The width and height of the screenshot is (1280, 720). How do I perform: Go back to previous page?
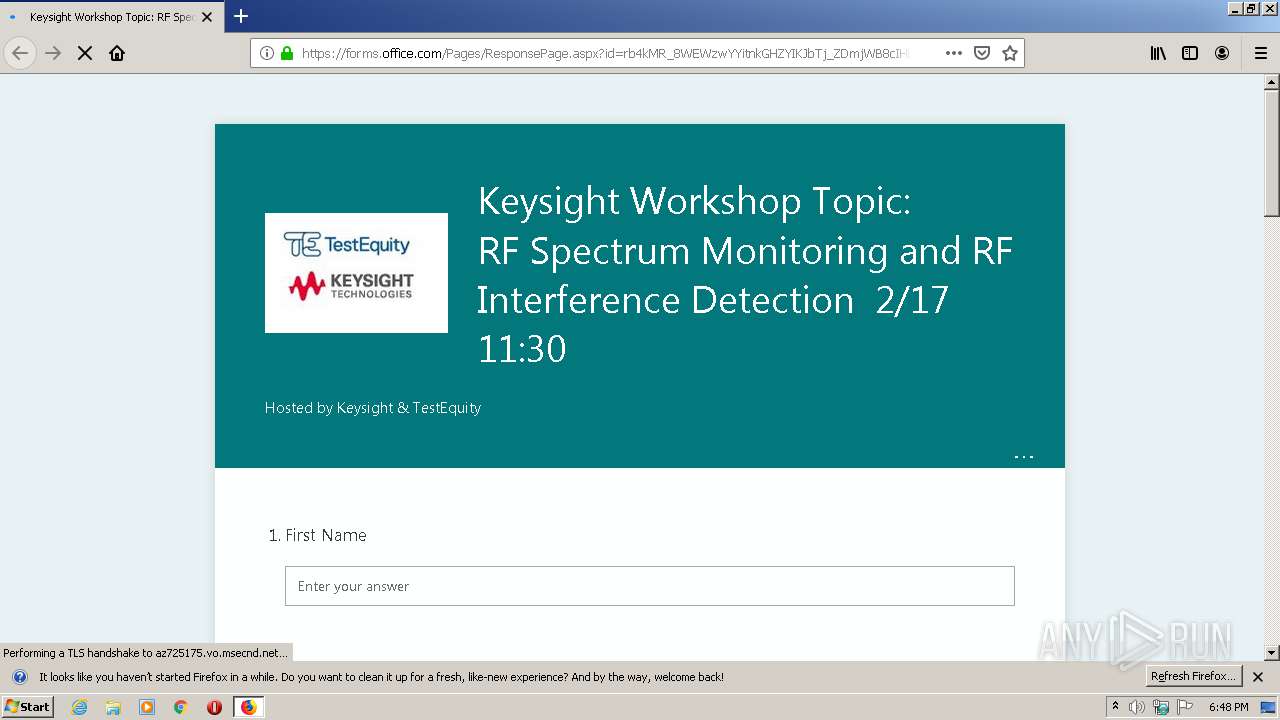tap(20, 53)
